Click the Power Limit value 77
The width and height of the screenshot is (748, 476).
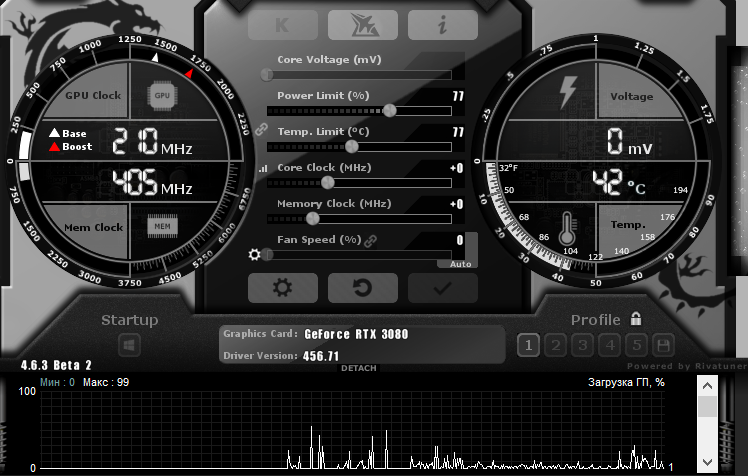tap(458, 96)
